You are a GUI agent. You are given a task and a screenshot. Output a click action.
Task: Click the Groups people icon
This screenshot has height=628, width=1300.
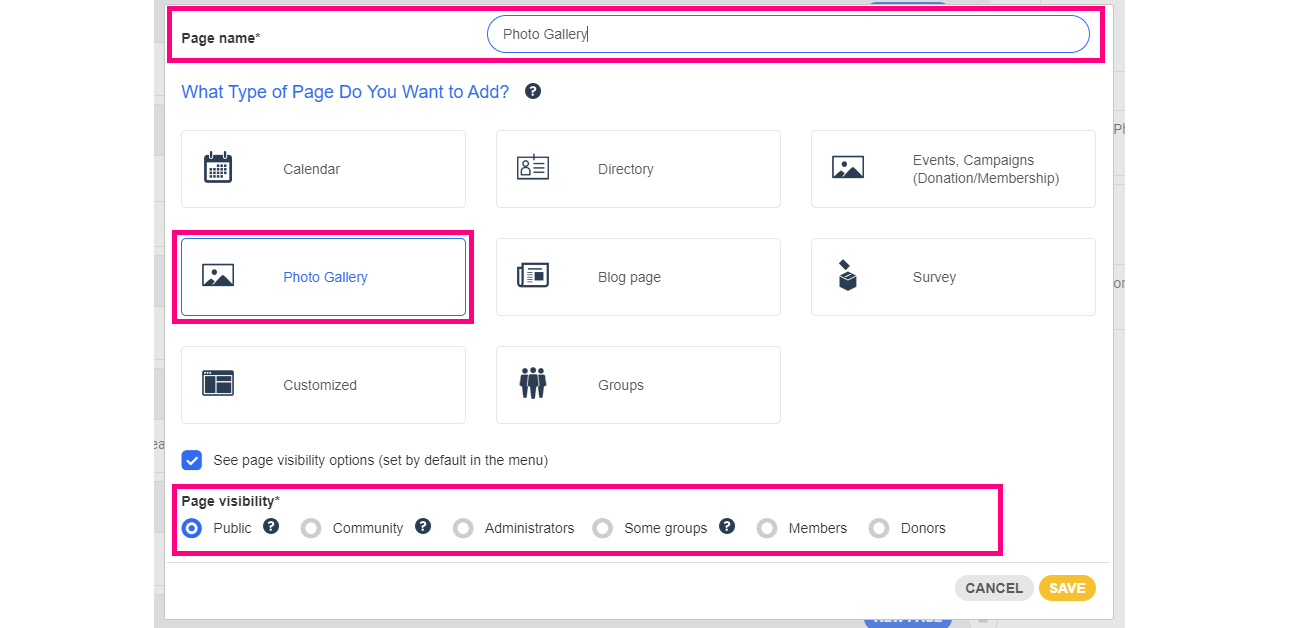[x=533, y=383]
